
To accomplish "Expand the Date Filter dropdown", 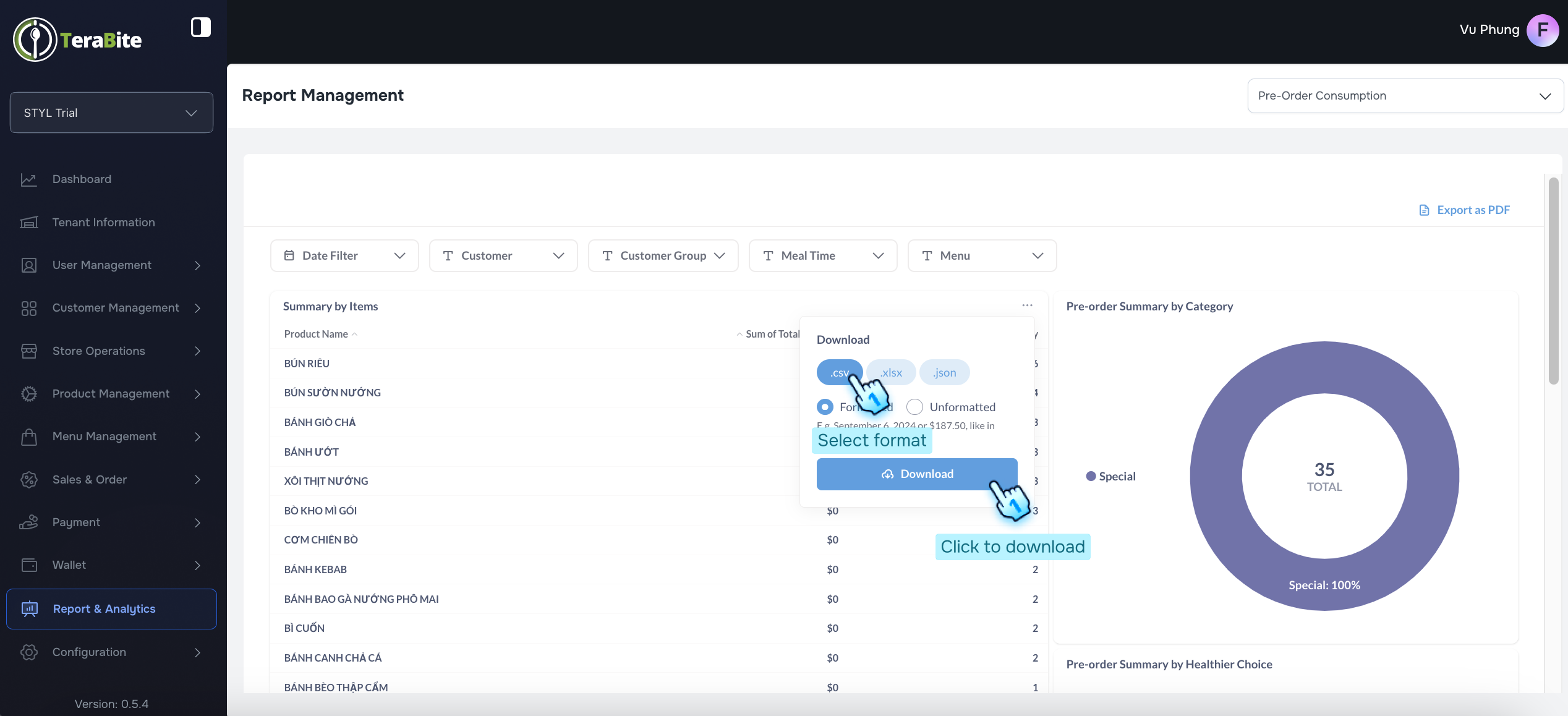I will 344,255.
